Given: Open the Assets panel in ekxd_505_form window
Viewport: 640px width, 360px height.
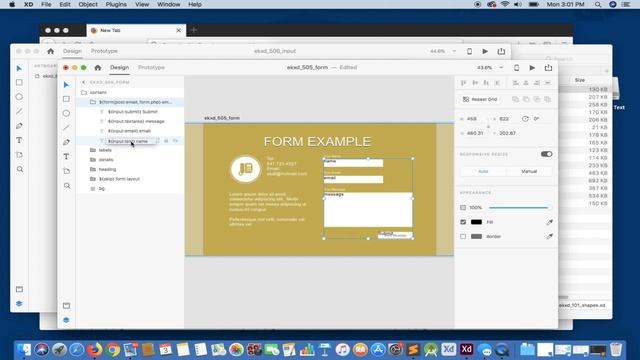Looking at the screenshot, I should (x=67, y=305).
